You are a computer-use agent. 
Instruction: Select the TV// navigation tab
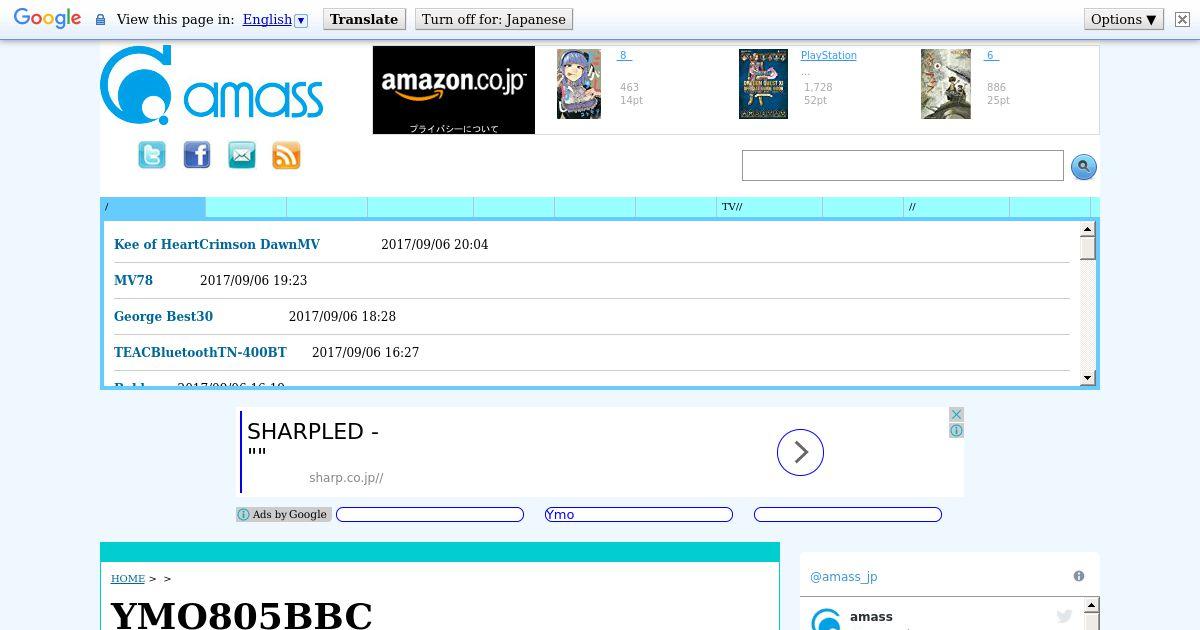(769, 207)
